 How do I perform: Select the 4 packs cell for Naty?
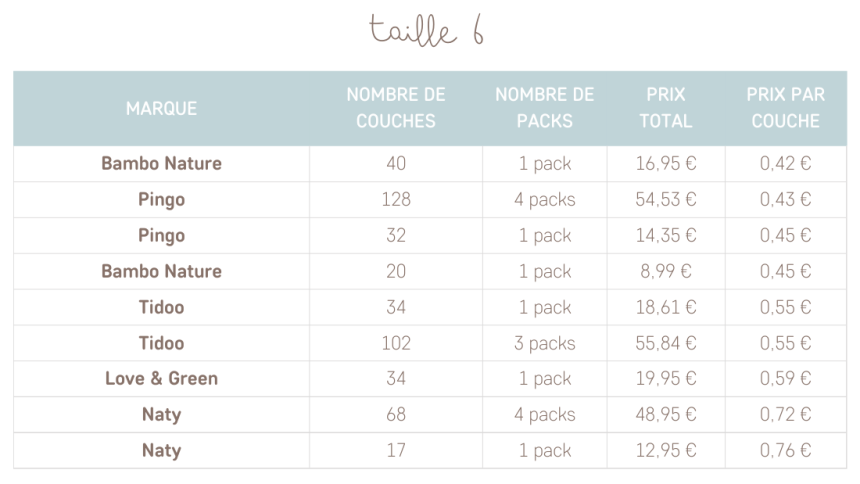point(545,414)
